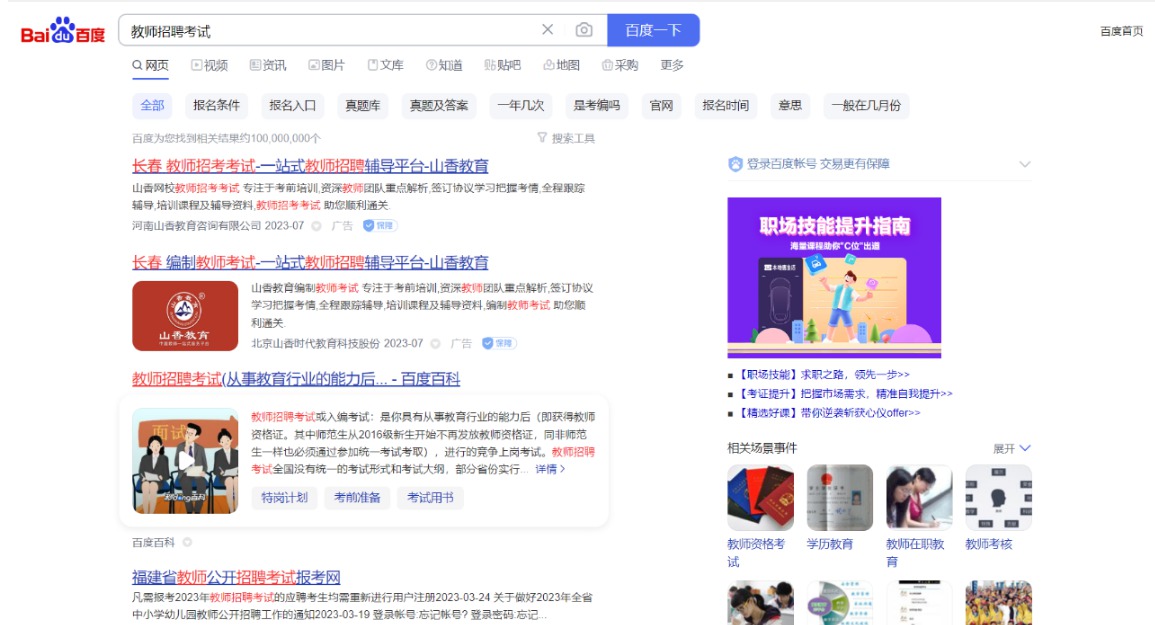Click the 保障 shield badge on first ad
The height and width of the screenshot is (625, 1155).
[380, 226]
